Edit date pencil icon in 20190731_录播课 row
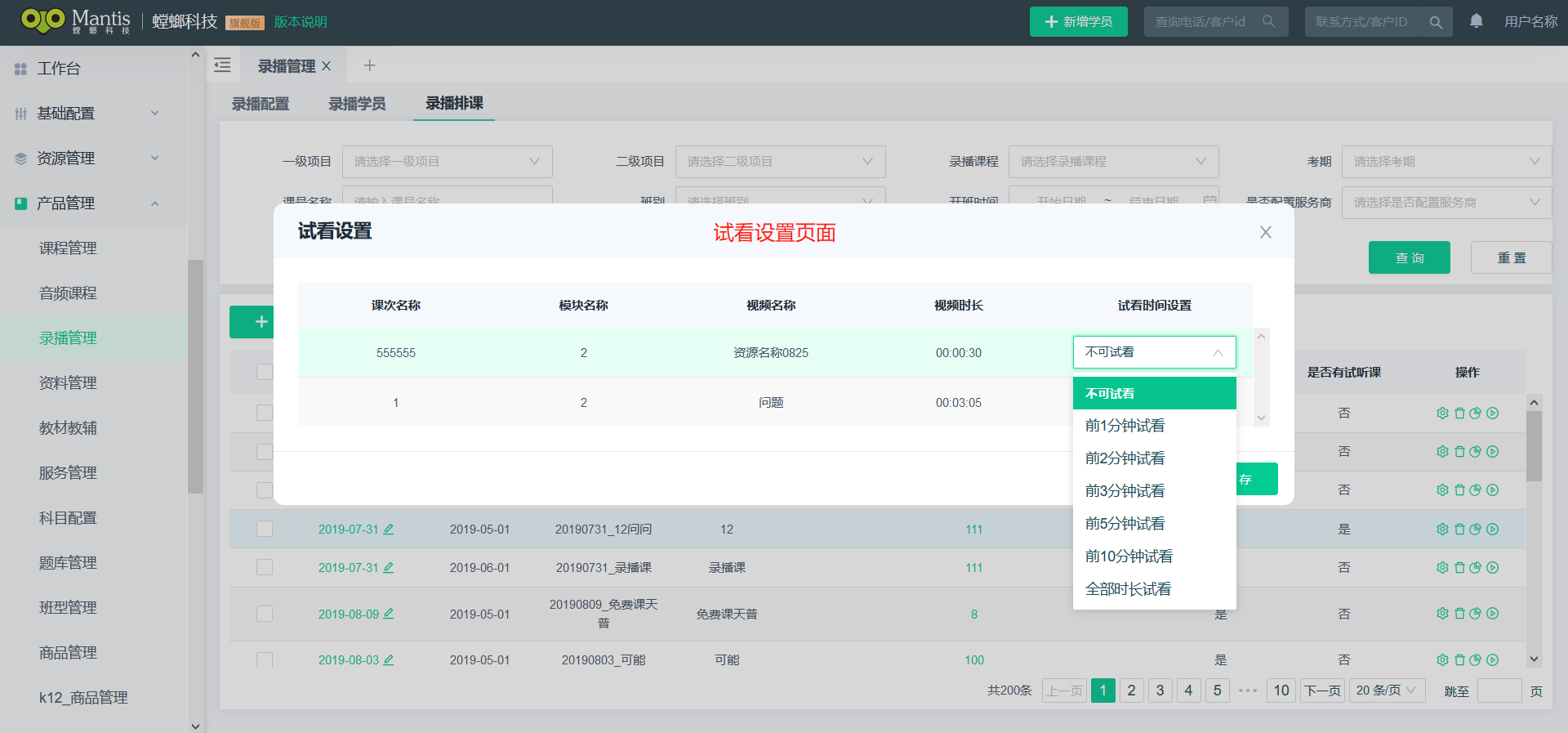 (x=389, y=567)
